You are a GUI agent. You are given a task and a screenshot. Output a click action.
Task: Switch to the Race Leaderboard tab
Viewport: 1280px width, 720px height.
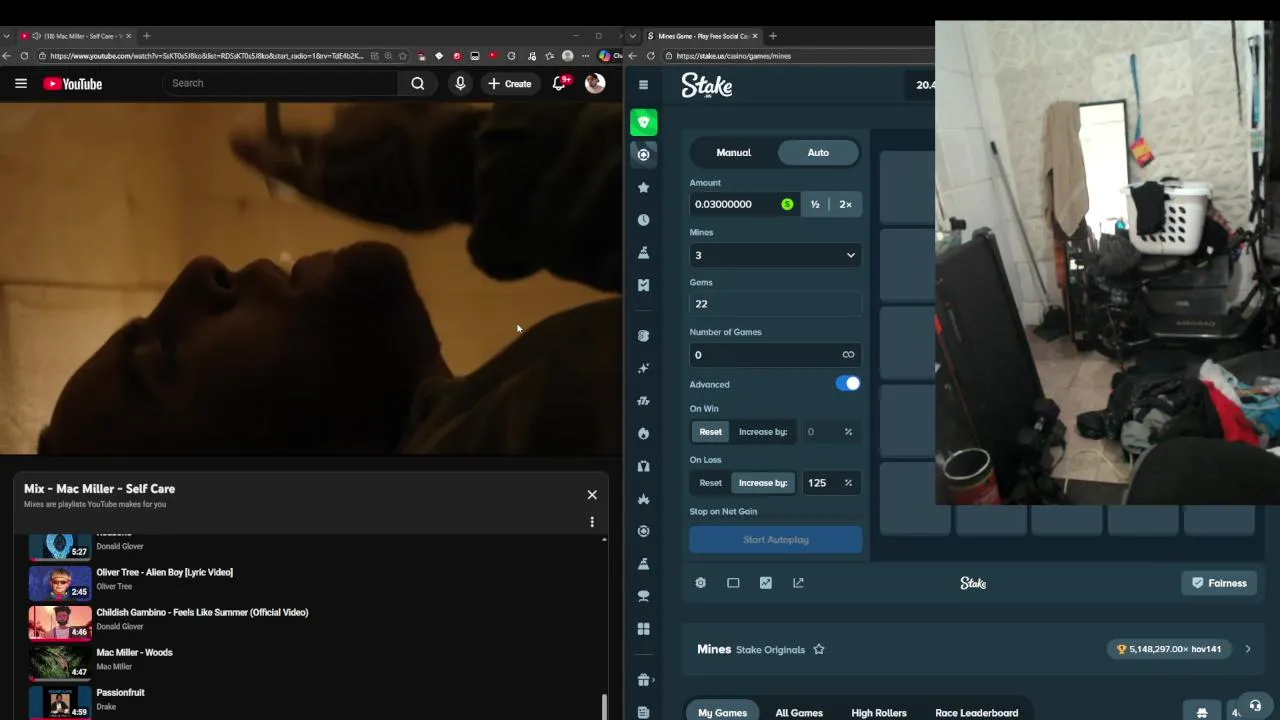click(x=977, y=712)
